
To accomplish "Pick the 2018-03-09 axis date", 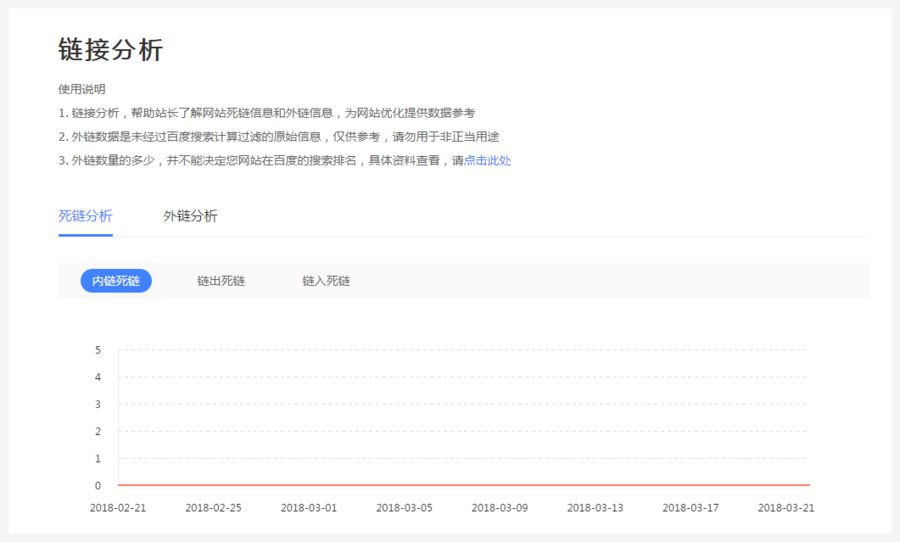I will [x=500, y=507].
